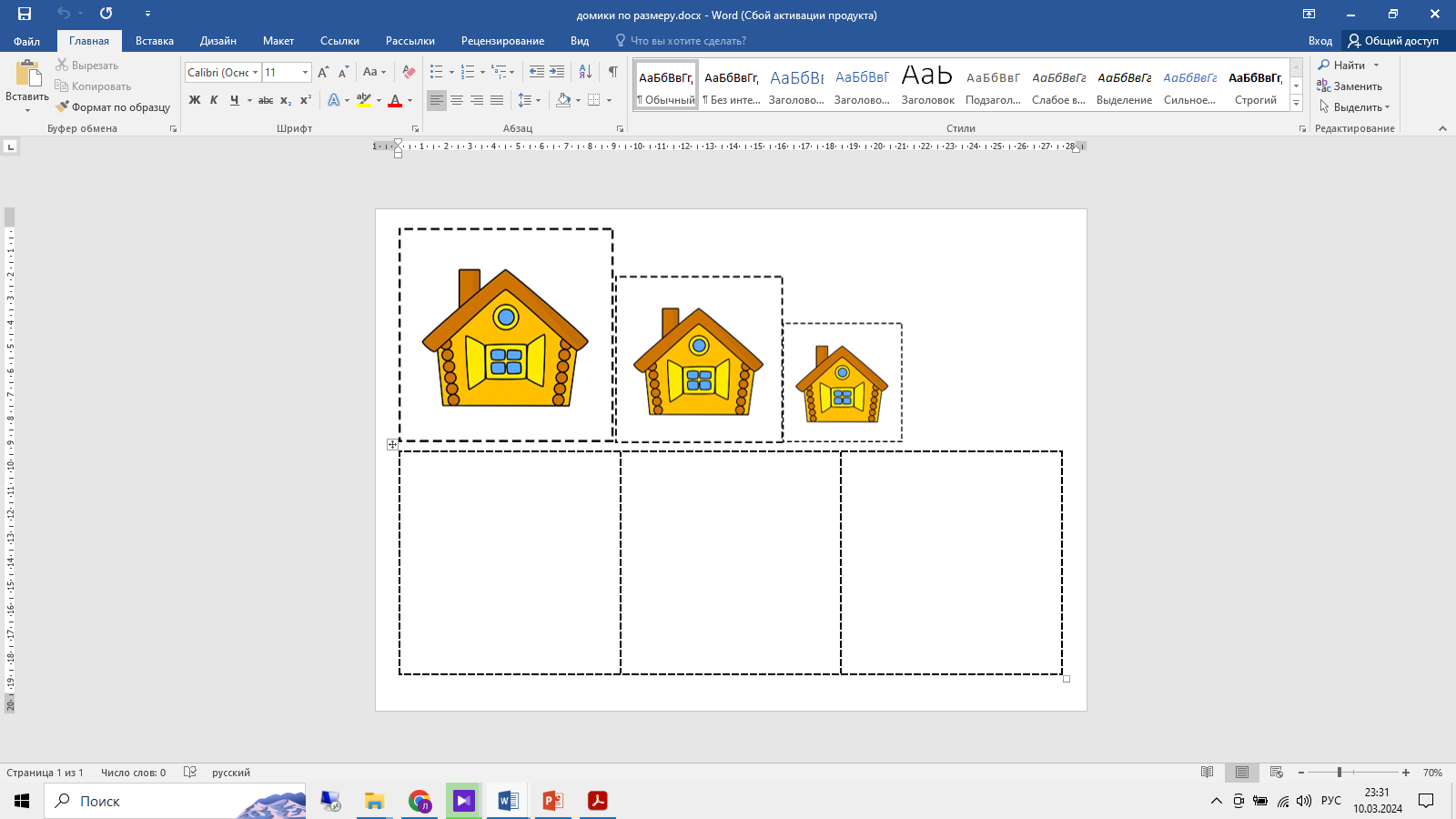Toggle italic formatting (К)
The width and height of the screenshot is (1456, 819).
coord(214,100)
